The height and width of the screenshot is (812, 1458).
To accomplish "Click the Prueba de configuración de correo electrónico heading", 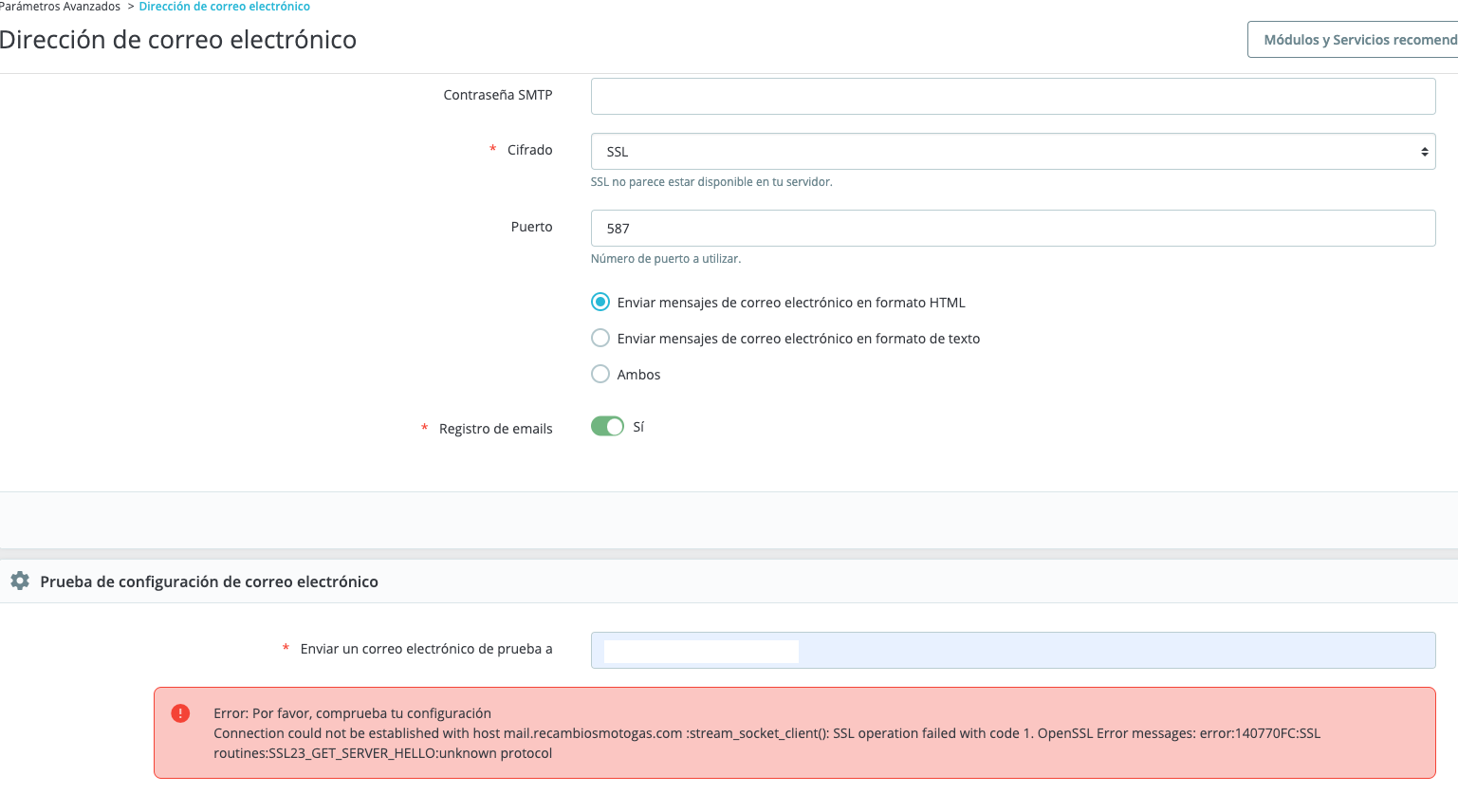I will (209, 581).
